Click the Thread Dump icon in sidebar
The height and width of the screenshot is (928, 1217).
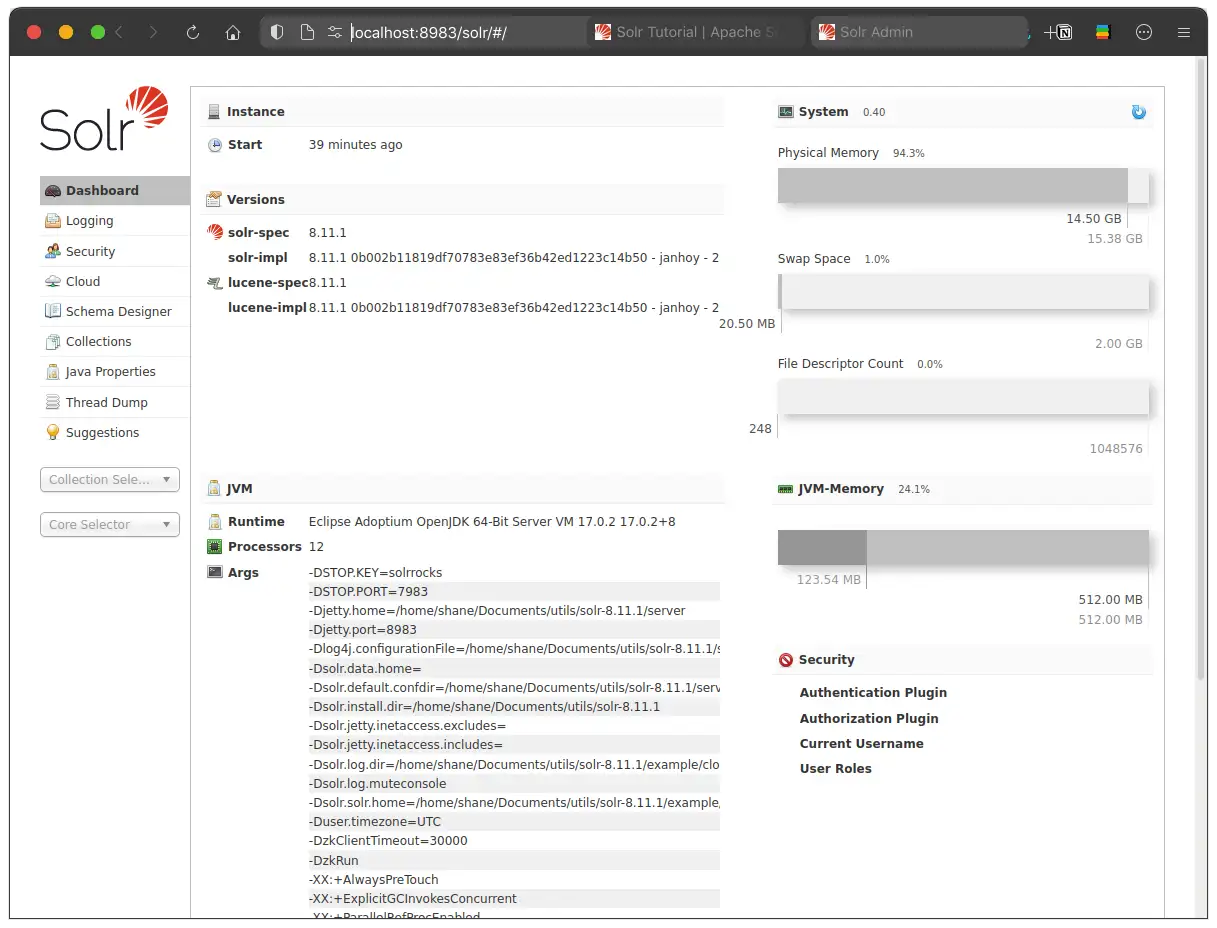point(53,402)
